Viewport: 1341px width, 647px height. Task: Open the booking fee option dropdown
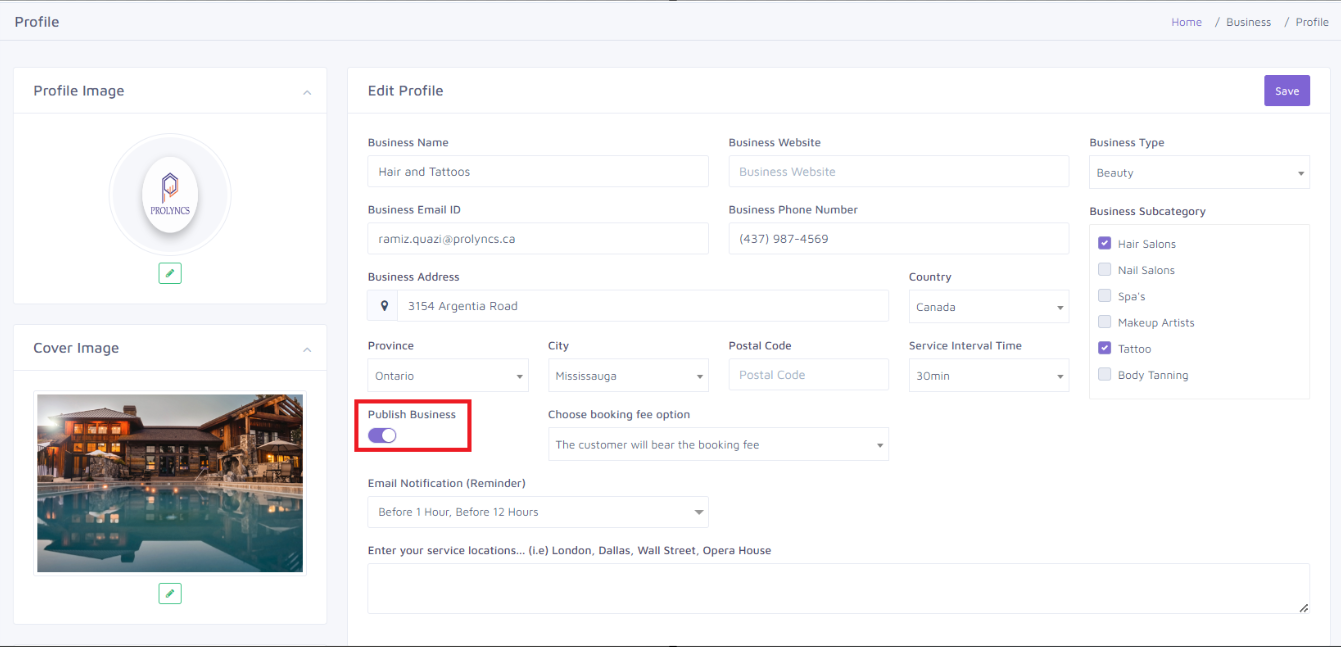click(x=718, y=445)
